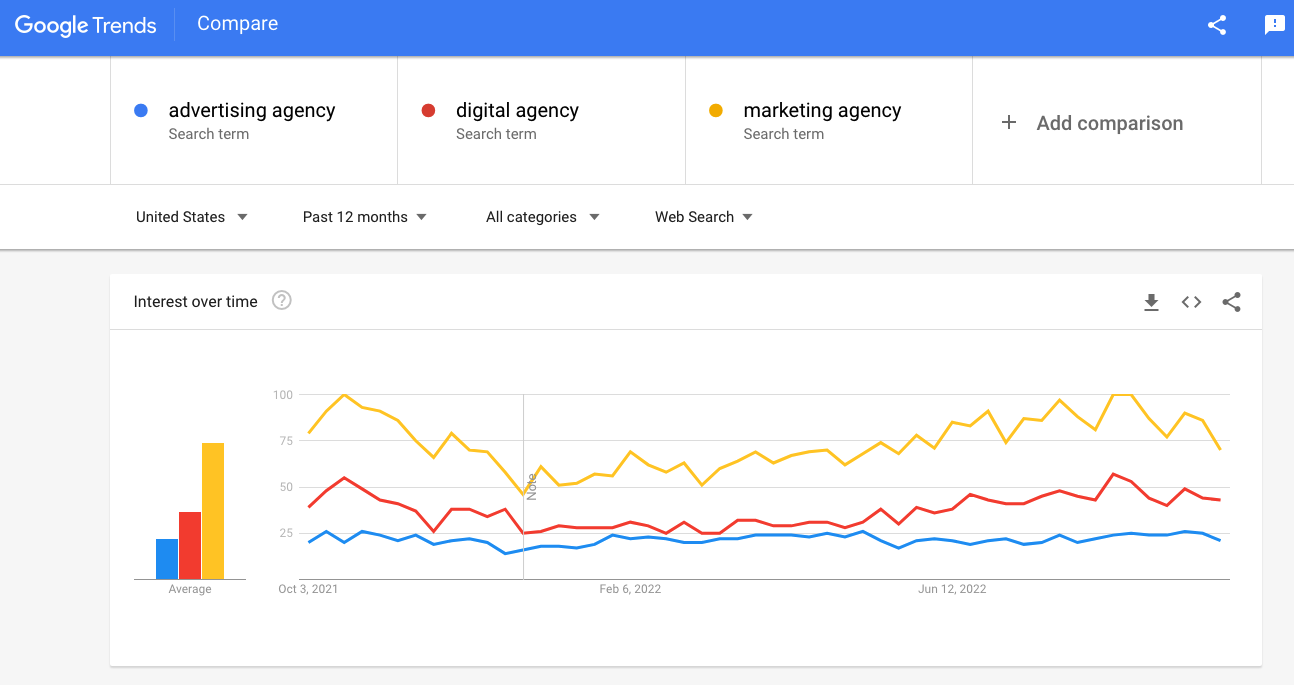Click the marketing agency search term
The height and width of the screenshot is (685, 1294).
pos(822,111)
